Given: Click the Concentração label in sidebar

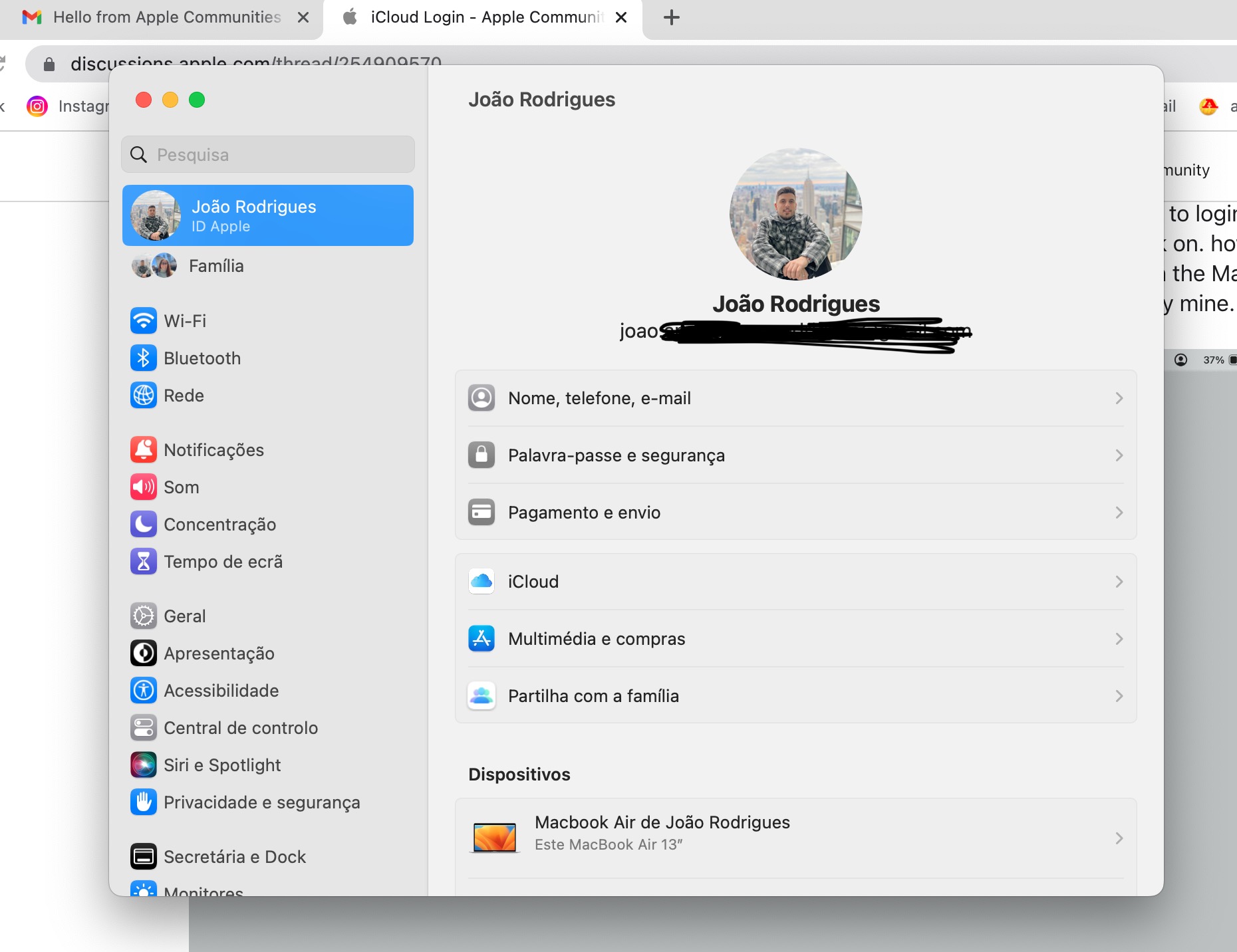Looking at the screenshot, I should click(219, 525).
